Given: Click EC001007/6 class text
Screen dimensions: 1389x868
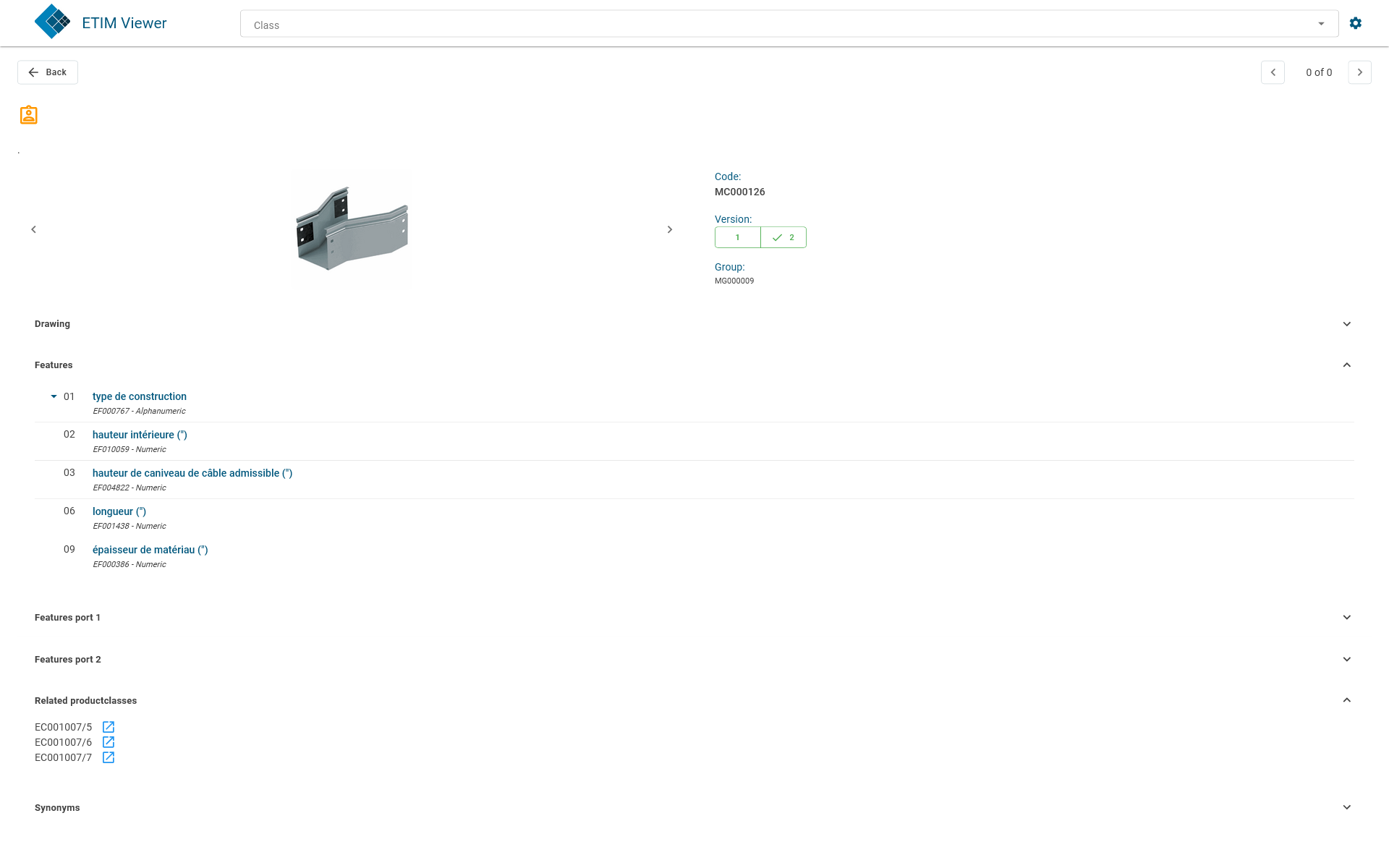Looking at the screenshot, I should [64, 742].
